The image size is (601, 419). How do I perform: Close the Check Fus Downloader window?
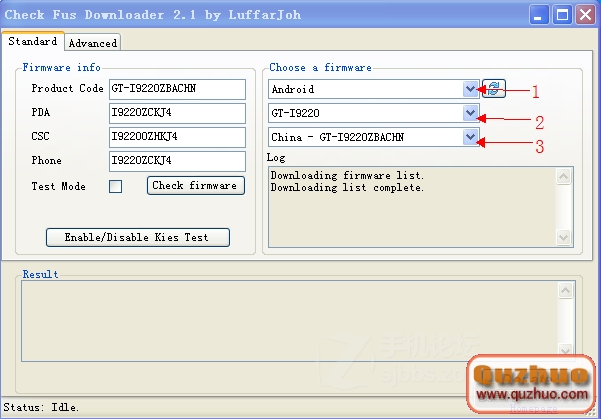pyautogui.click(x=586, y=15)
